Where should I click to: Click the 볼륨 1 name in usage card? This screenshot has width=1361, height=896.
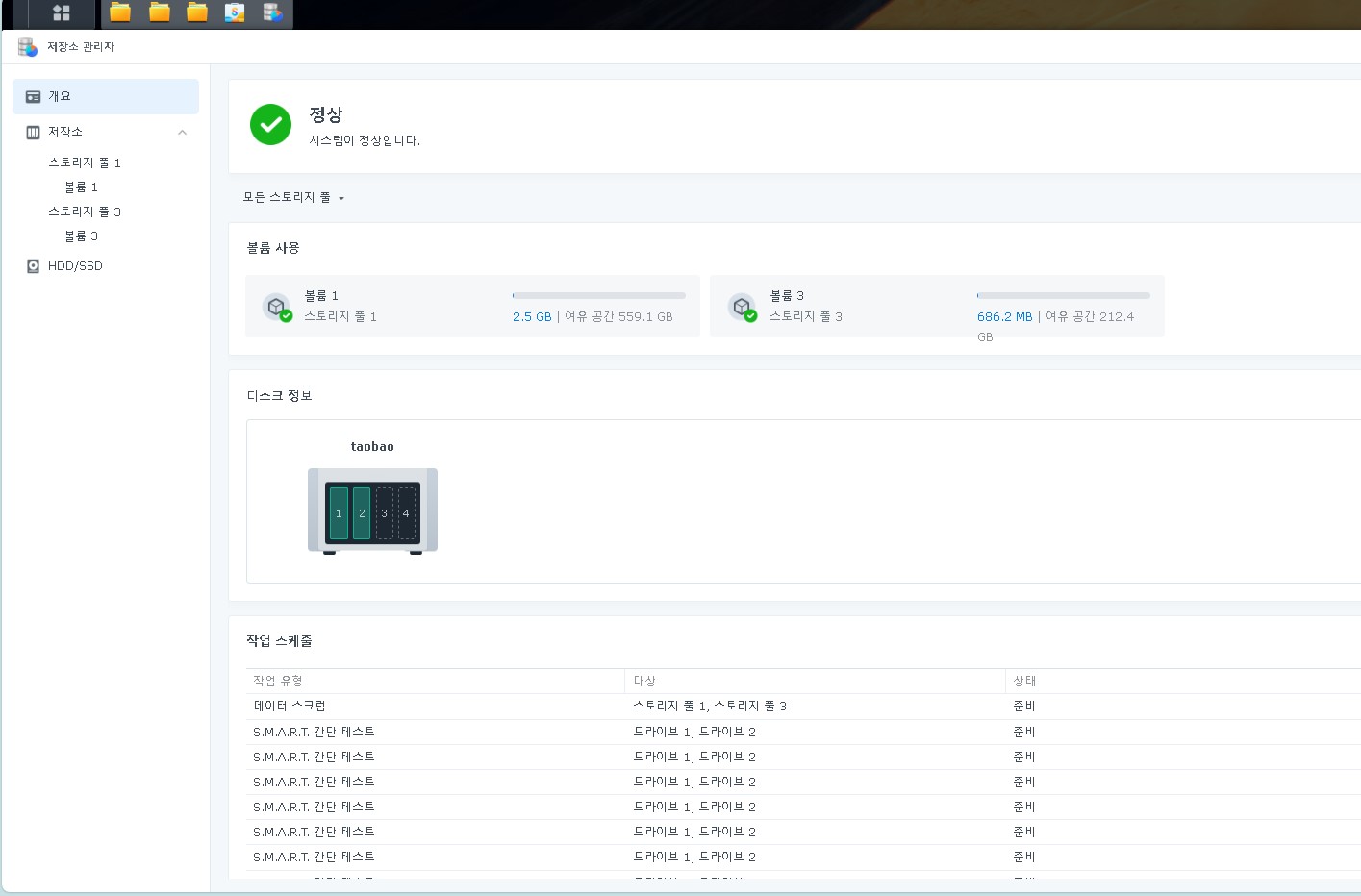[321, 295]
